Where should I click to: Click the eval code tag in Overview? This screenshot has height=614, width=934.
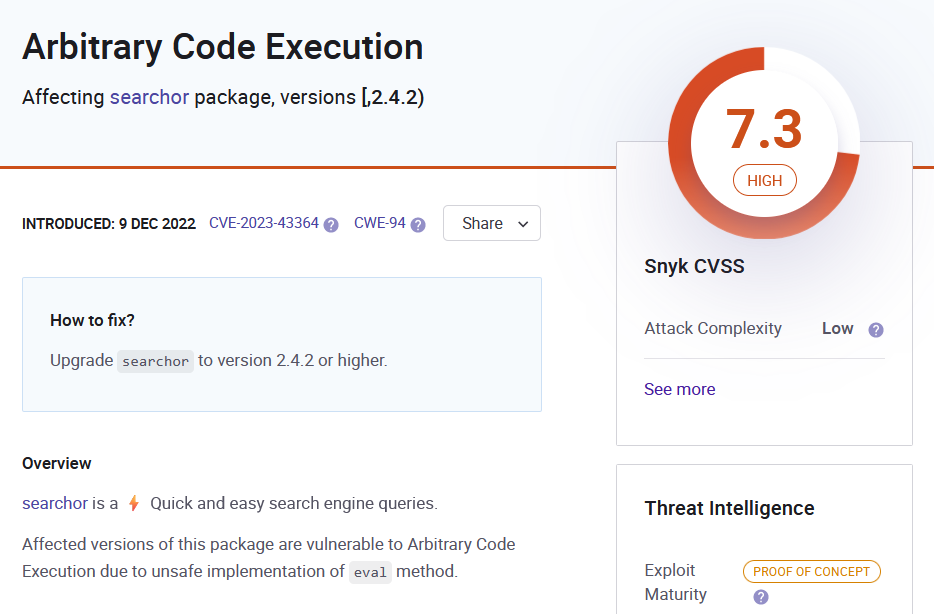pyautogui.click(x=371, y=572)
